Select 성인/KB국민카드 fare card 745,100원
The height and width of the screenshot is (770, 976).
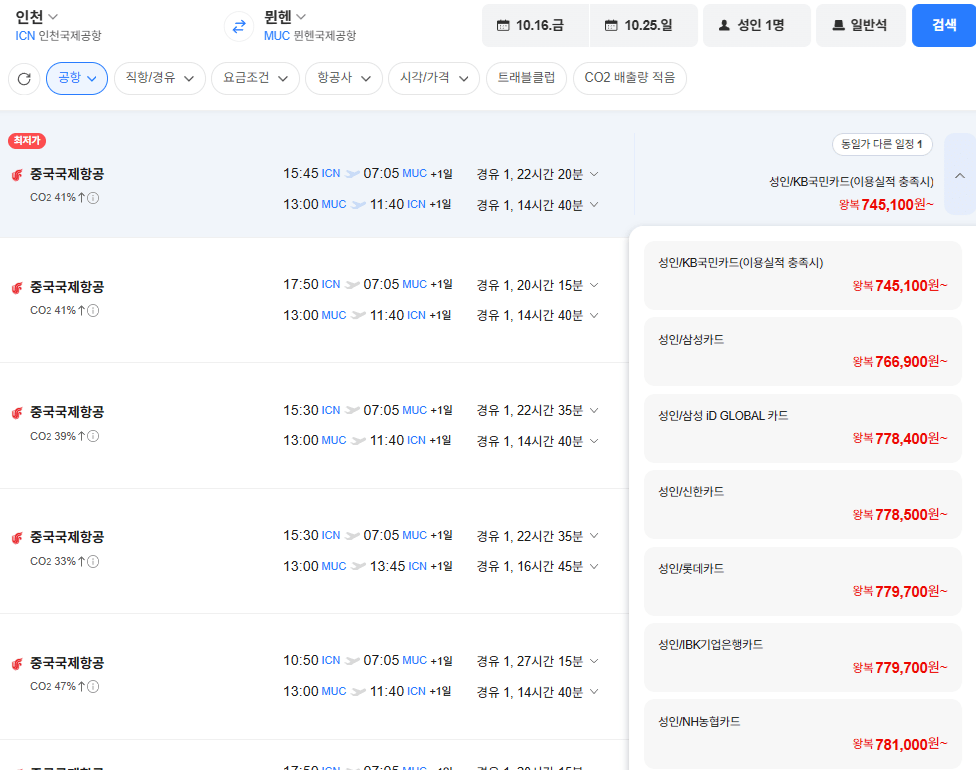tap(803, 275)
